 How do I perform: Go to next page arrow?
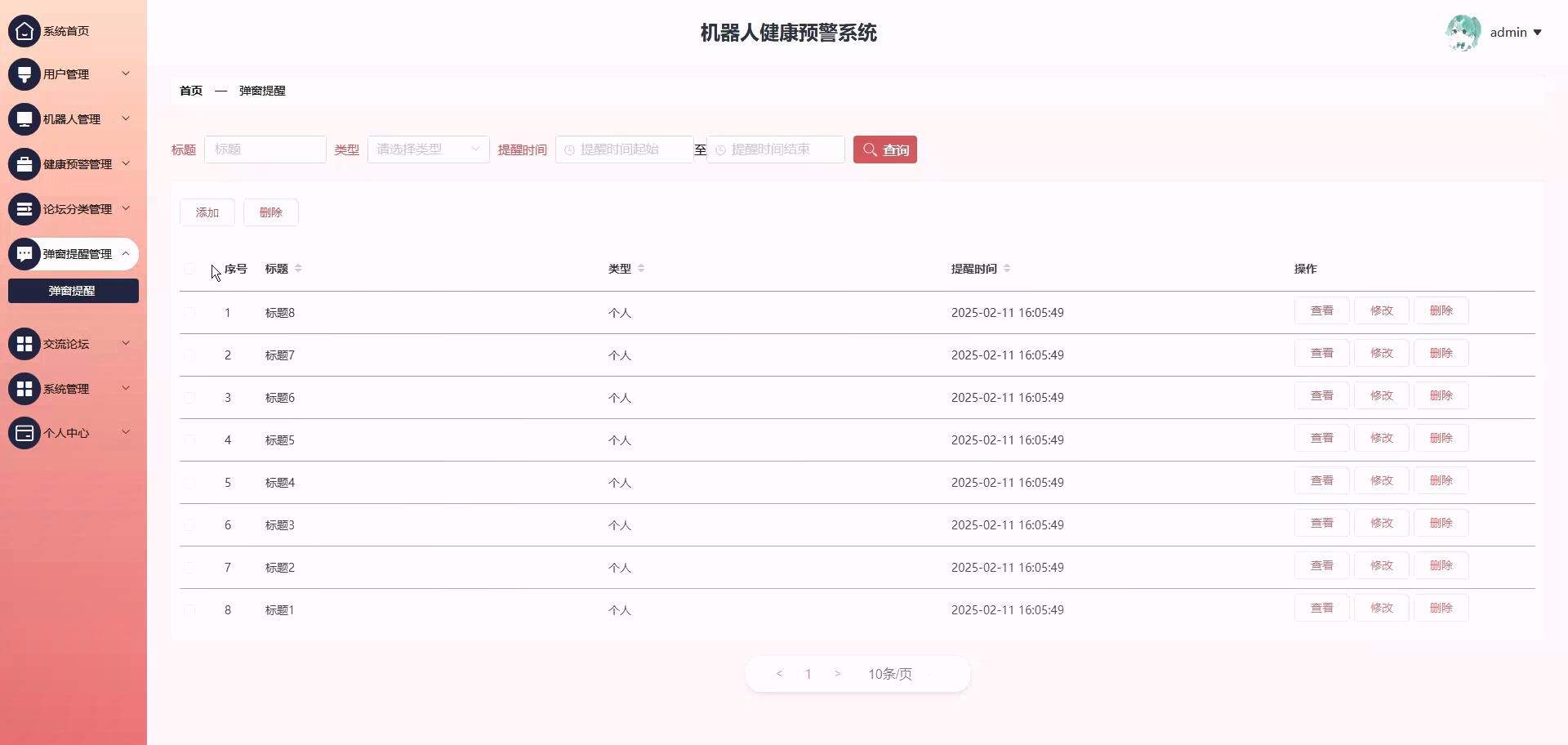tap(837, 674)
